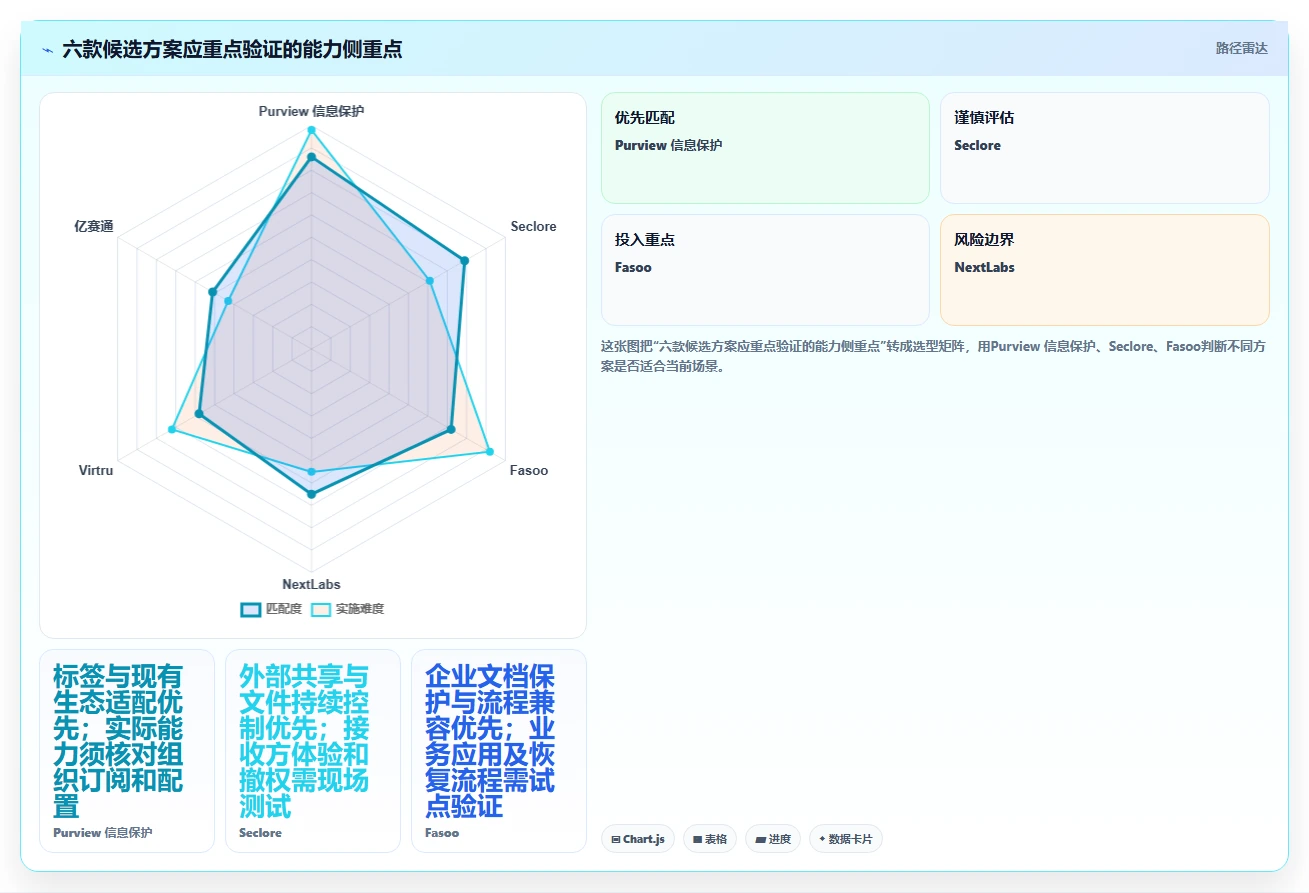The height and width of the screenshot is (893, 1309).
Task: Click the Chart.js tag icon
Action: tap(616, 839)
